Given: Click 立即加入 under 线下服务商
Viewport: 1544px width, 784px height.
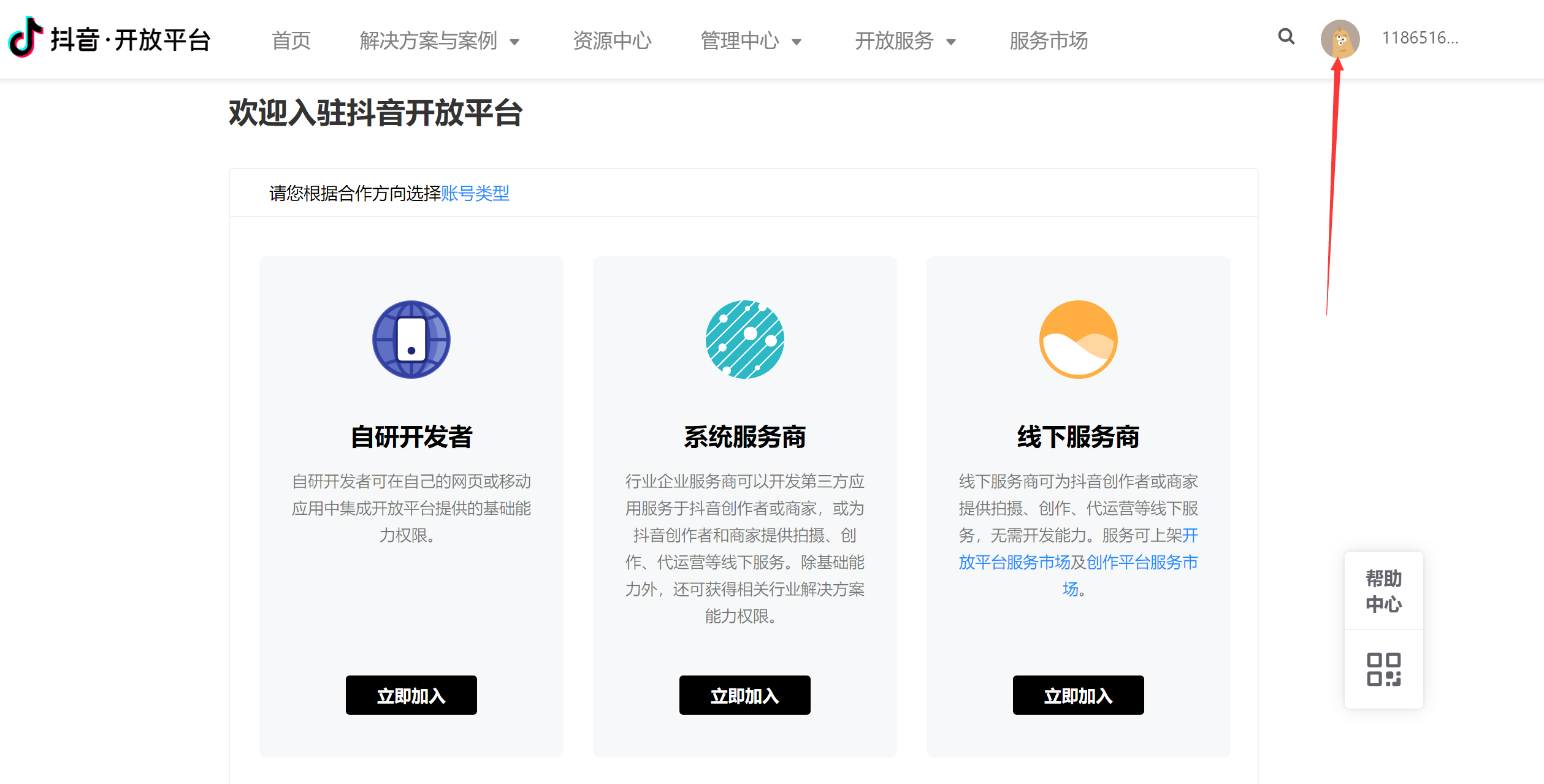Looking at the screenshot, I should 1077,695.
